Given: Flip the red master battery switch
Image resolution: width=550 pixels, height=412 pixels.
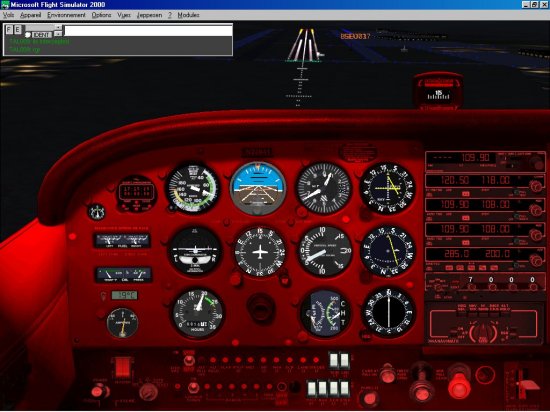Looking at the screenshot, I should pyautogui.click(x=122, y=367).
